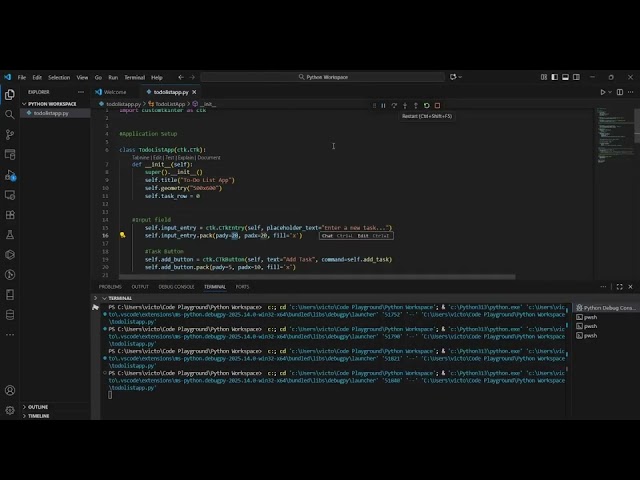This screenshot has width=640, height=480.
Task: Open Explorer views and more actions
Action: (x=81, y=92)
